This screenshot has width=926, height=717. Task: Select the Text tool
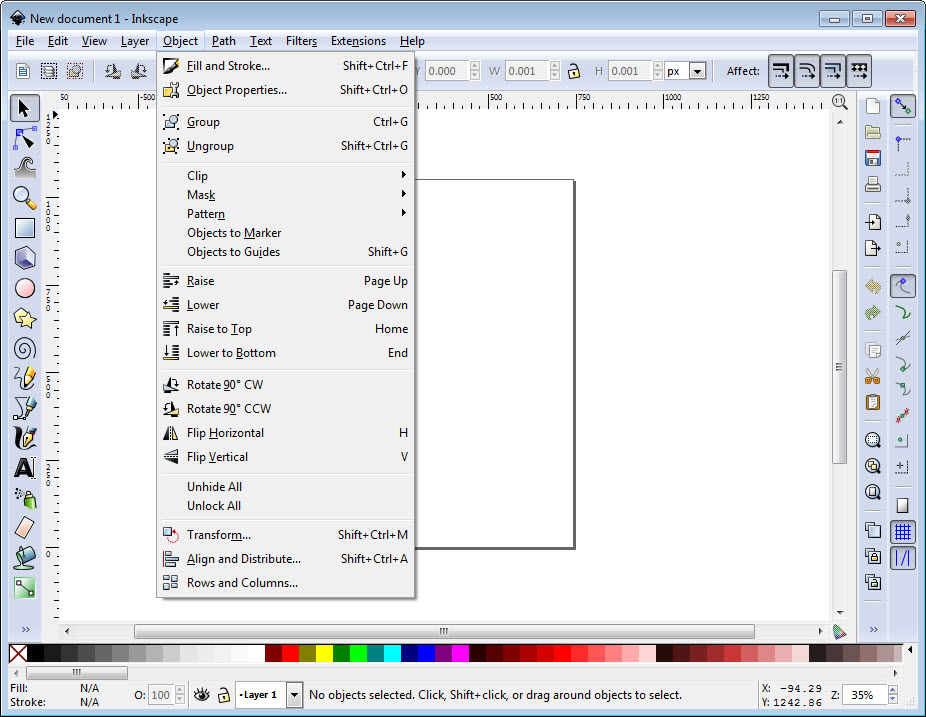point(24,468)
